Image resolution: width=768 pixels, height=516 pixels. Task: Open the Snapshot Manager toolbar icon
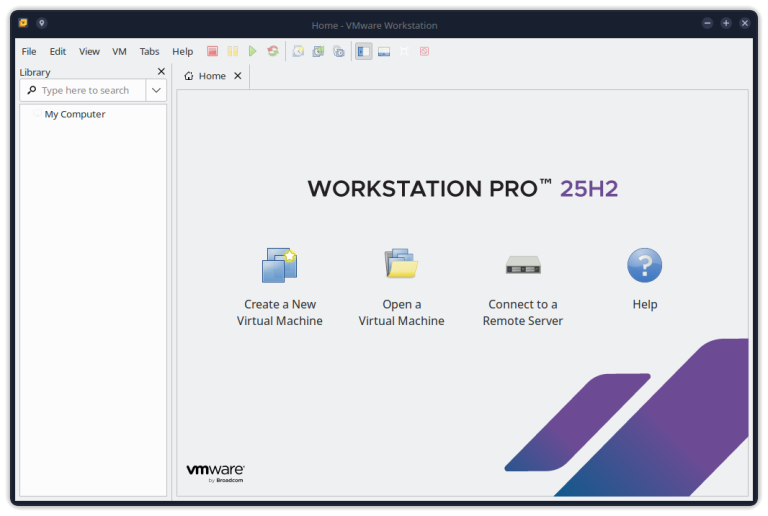tap(339, 51)
